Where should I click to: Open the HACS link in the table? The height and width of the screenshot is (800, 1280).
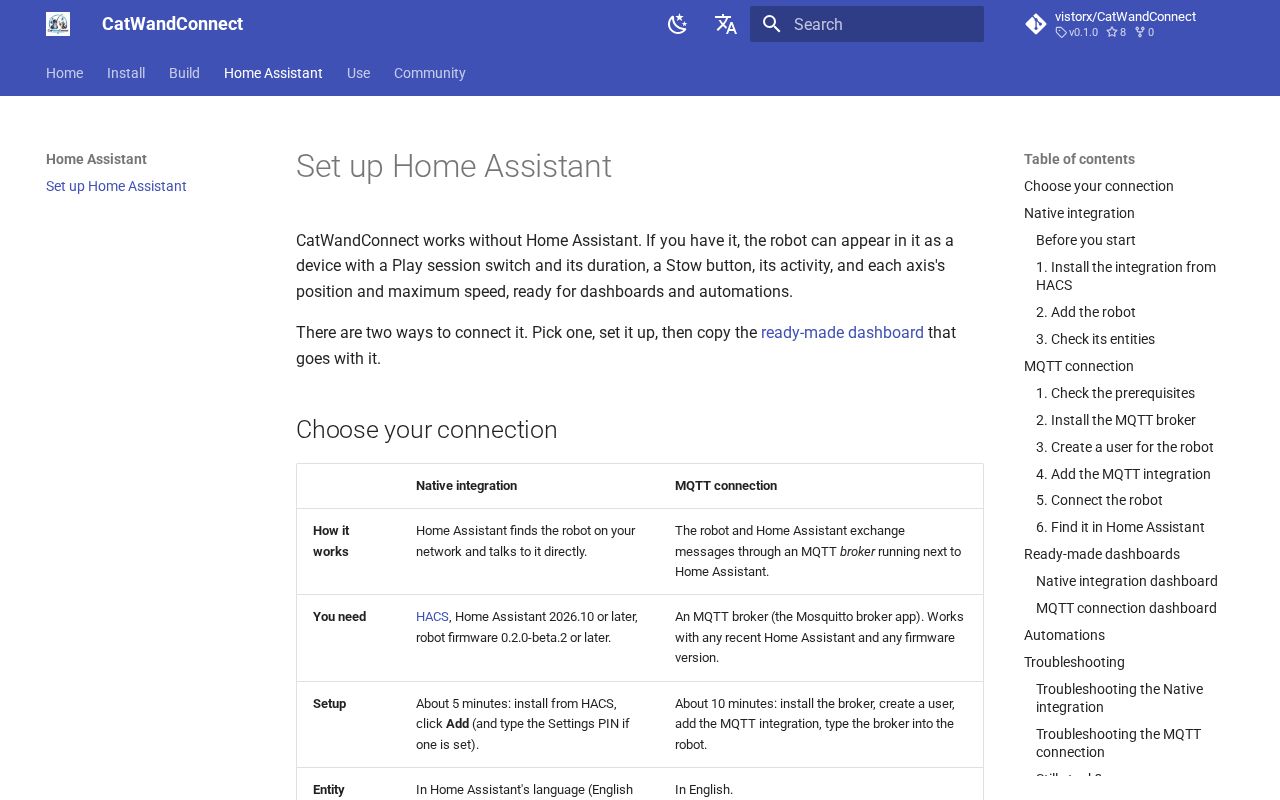point(432,617)
